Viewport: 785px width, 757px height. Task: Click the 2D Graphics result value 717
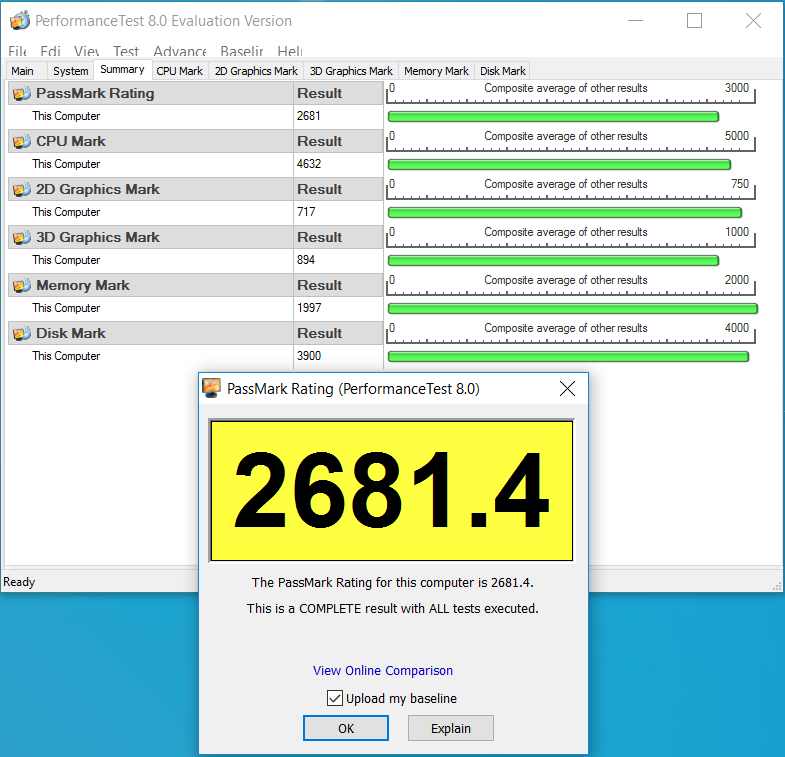point(306,212)
